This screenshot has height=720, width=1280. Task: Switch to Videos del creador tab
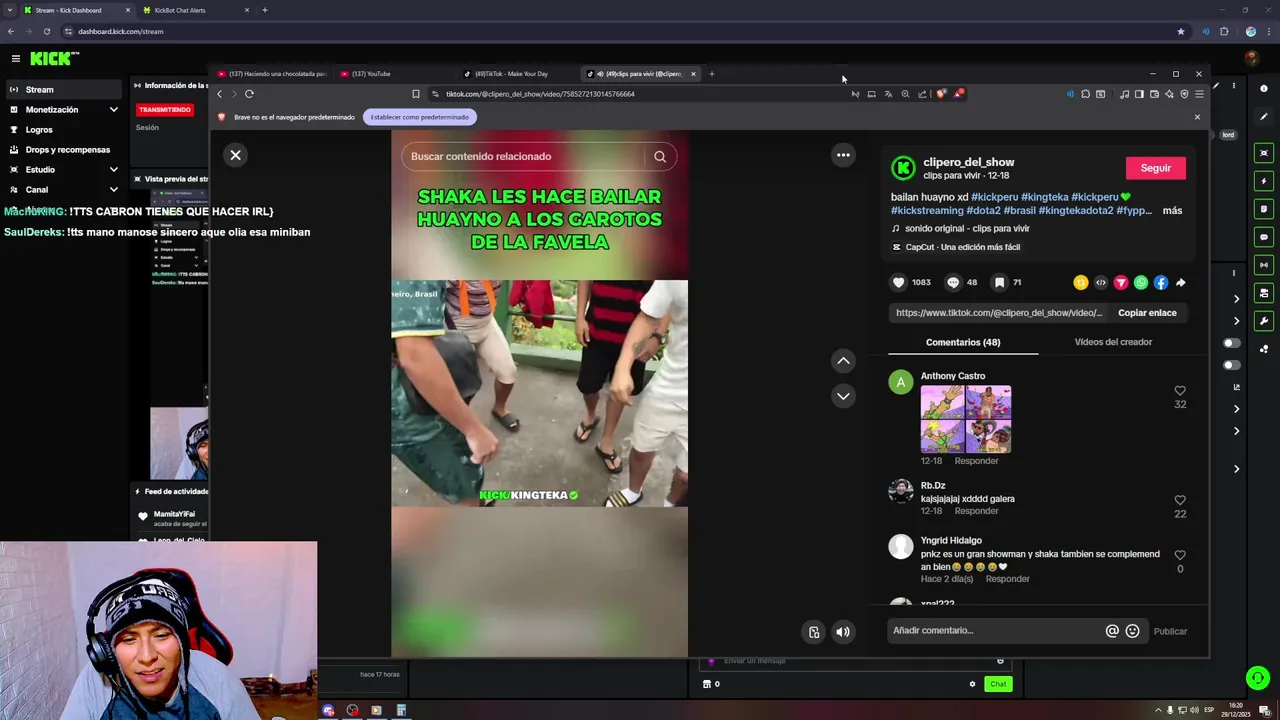click(x=1113, y=342)
